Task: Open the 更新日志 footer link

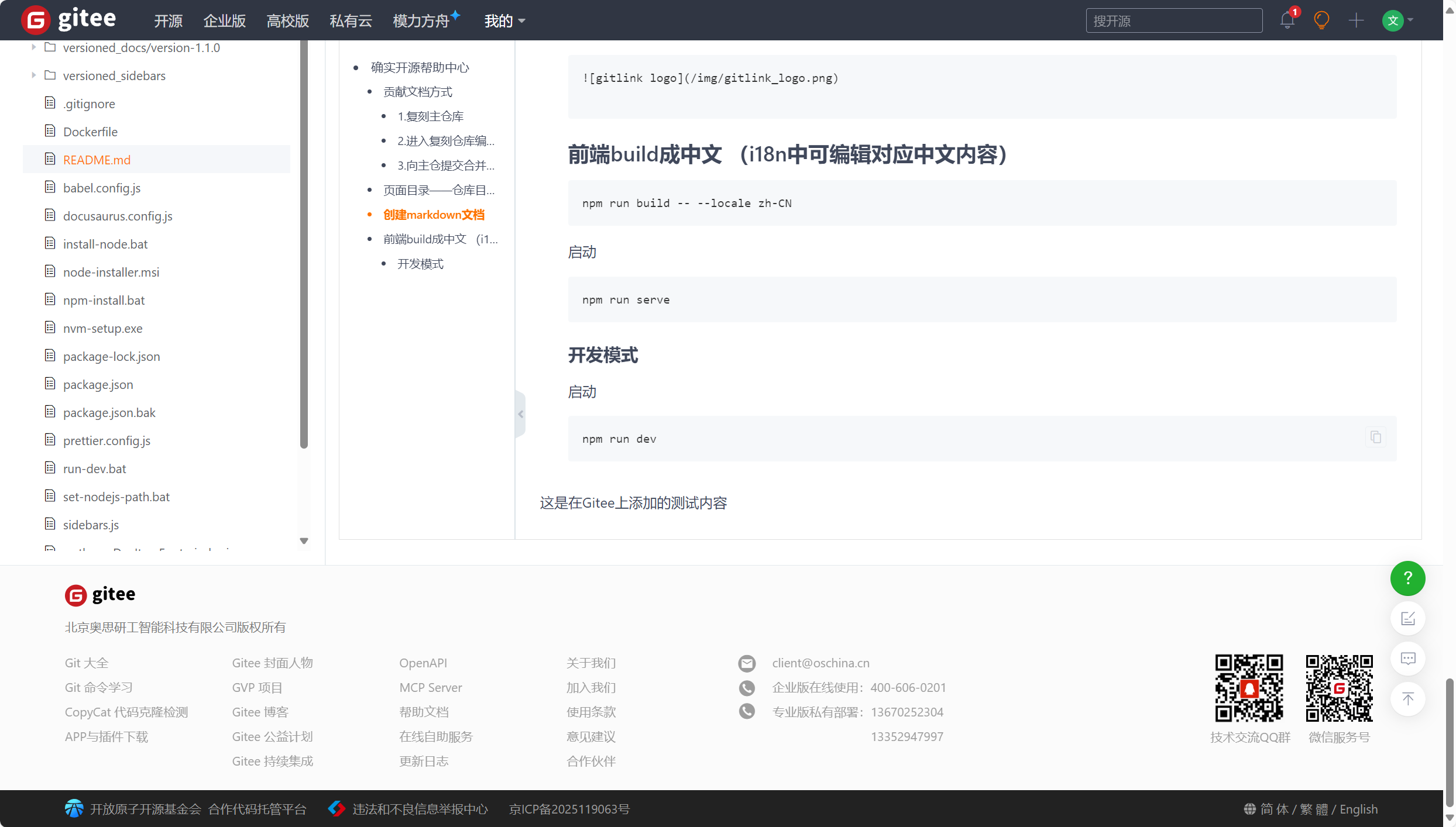Action: tap(424, 761)
